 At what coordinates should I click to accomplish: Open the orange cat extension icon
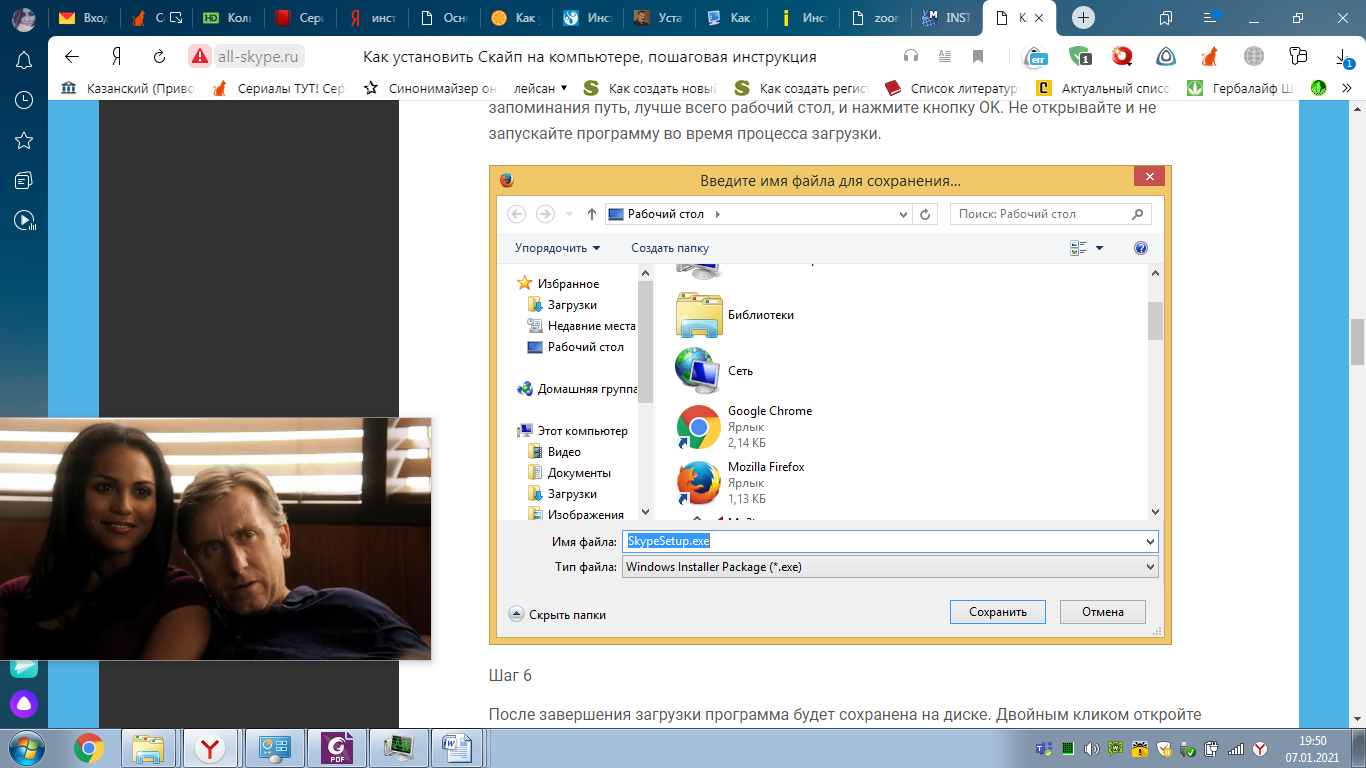[1209, 56]
